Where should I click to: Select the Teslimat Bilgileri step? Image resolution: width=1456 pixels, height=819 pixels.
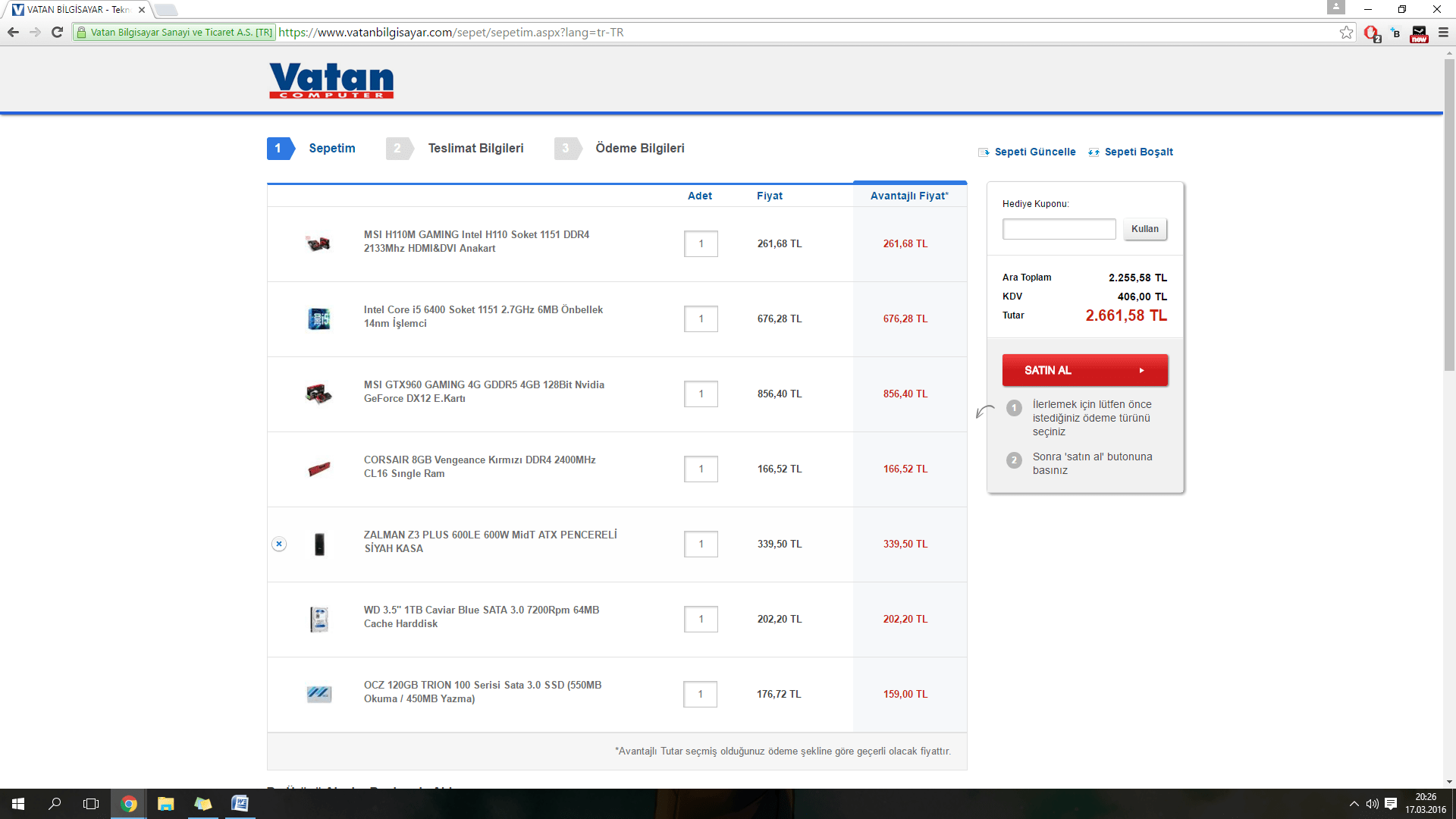point(475,149)
